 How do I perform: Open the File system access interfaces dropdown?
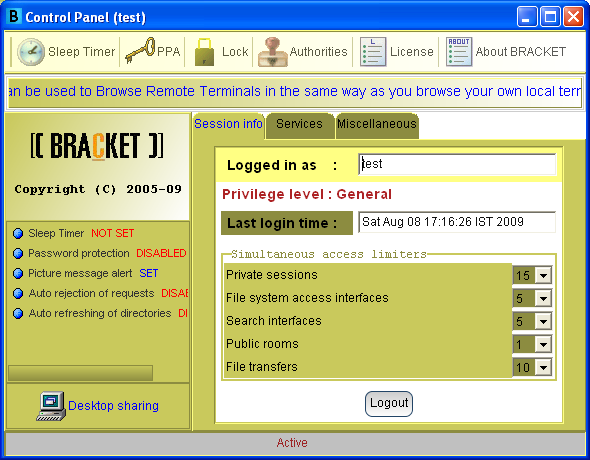click(x=543, y=298)
